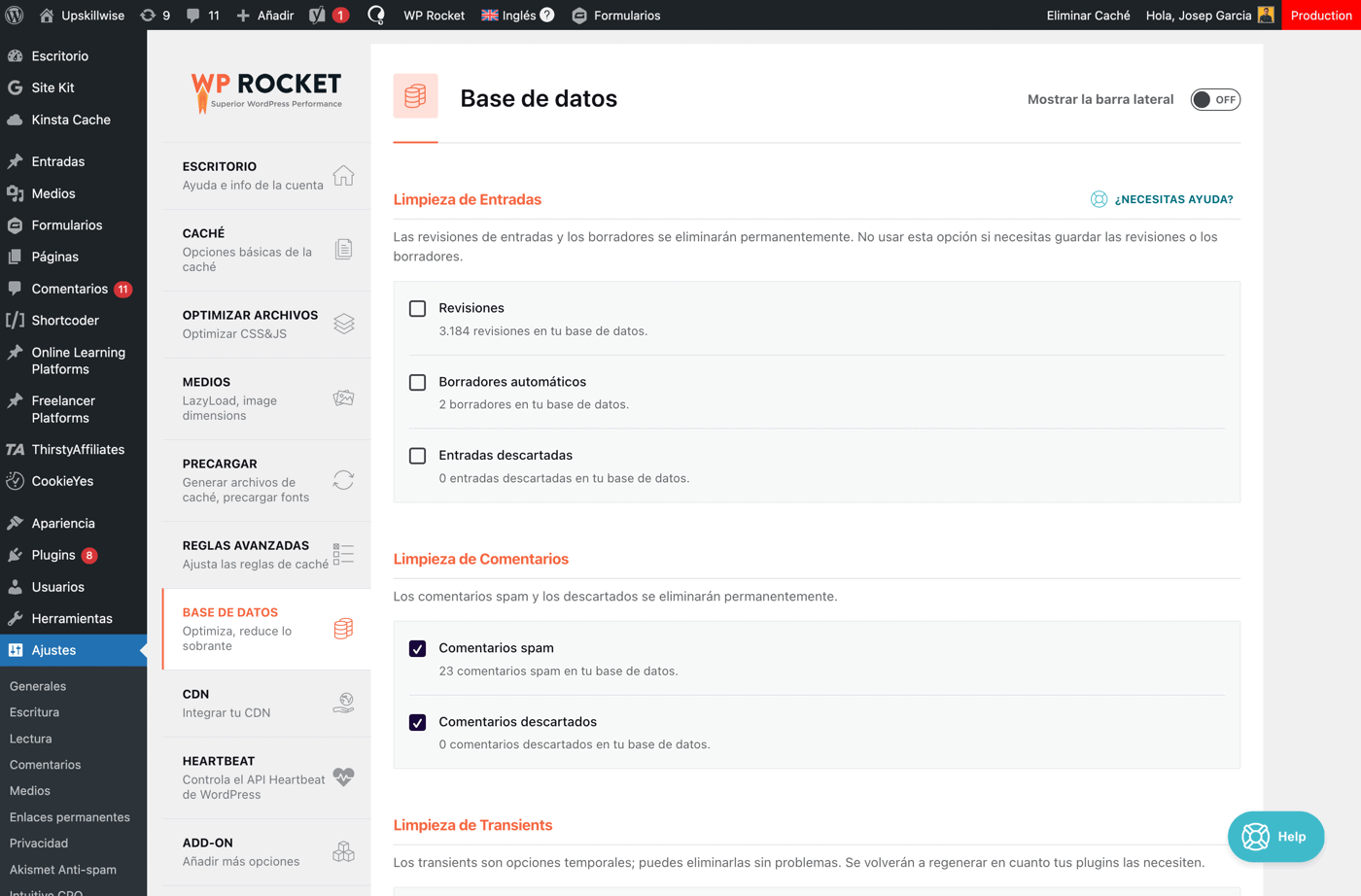
Task: Switch to REGLAS AVANZADAS tab
Action: (266, 554)
